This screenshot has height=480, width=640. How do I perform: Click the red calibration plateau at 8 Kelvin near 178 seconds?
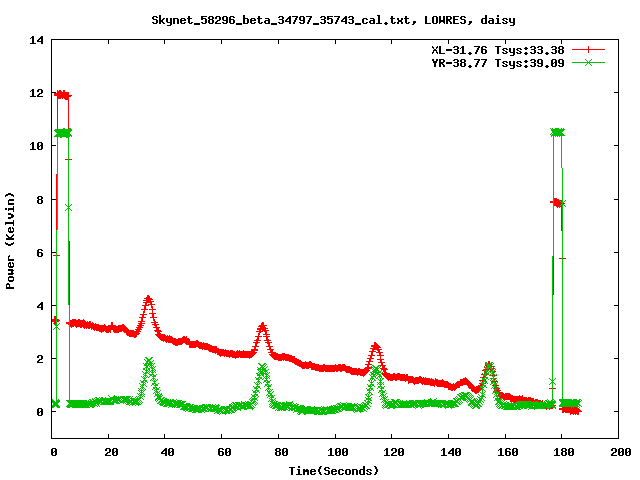click(556, 202)
